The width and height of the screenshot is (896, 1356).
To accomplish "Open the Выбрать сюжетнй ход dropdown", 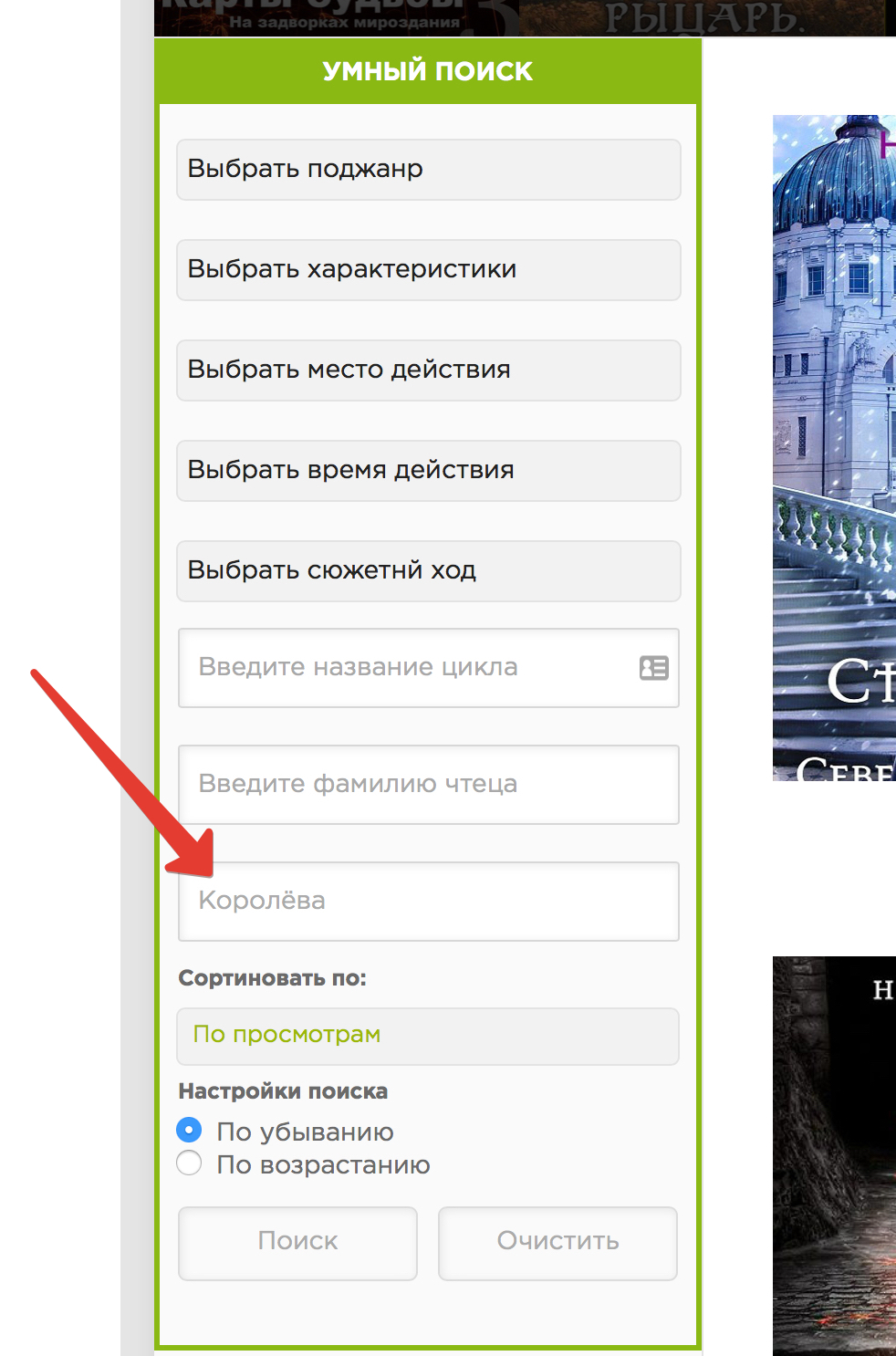I will coord(428,571).
